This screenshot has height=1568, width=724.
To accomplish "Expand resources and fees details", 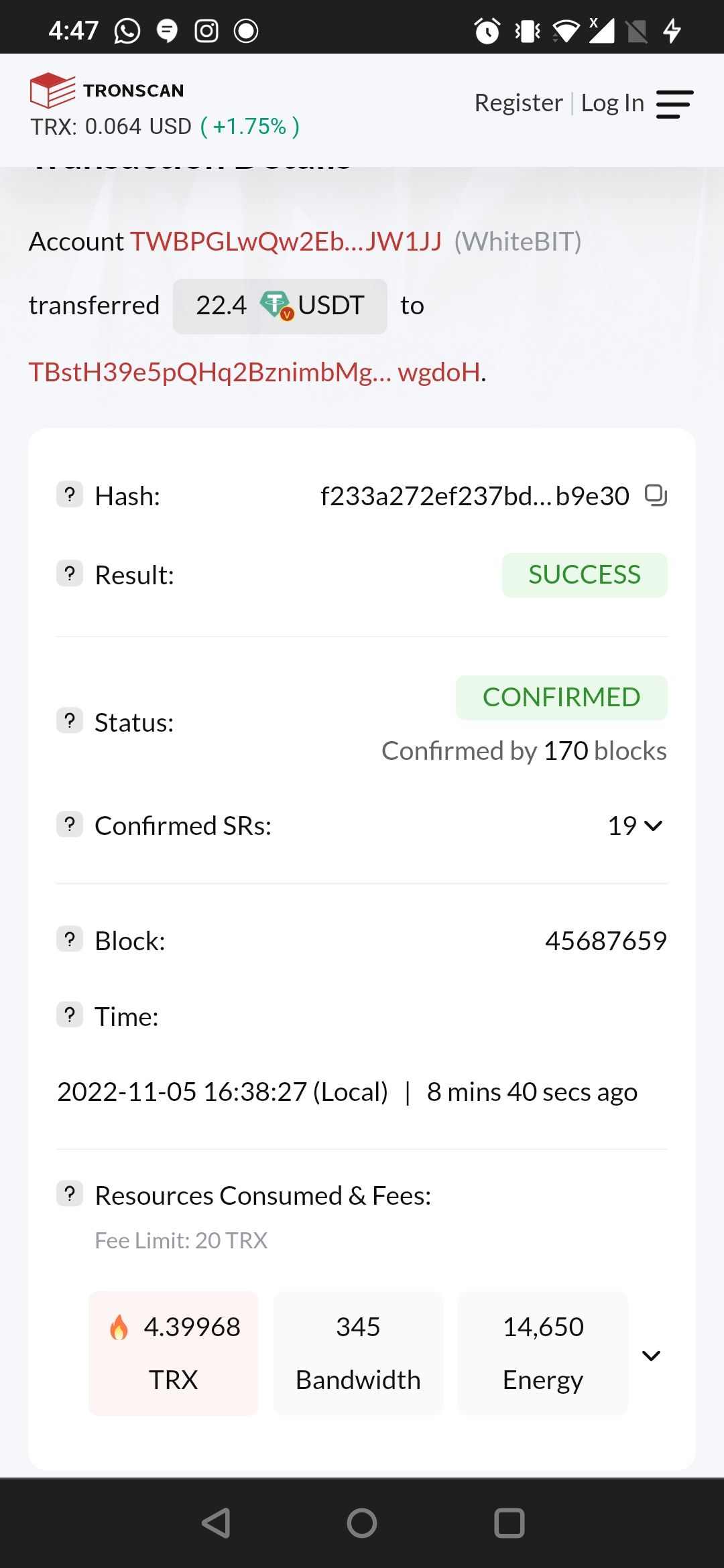I will 651,1356.
